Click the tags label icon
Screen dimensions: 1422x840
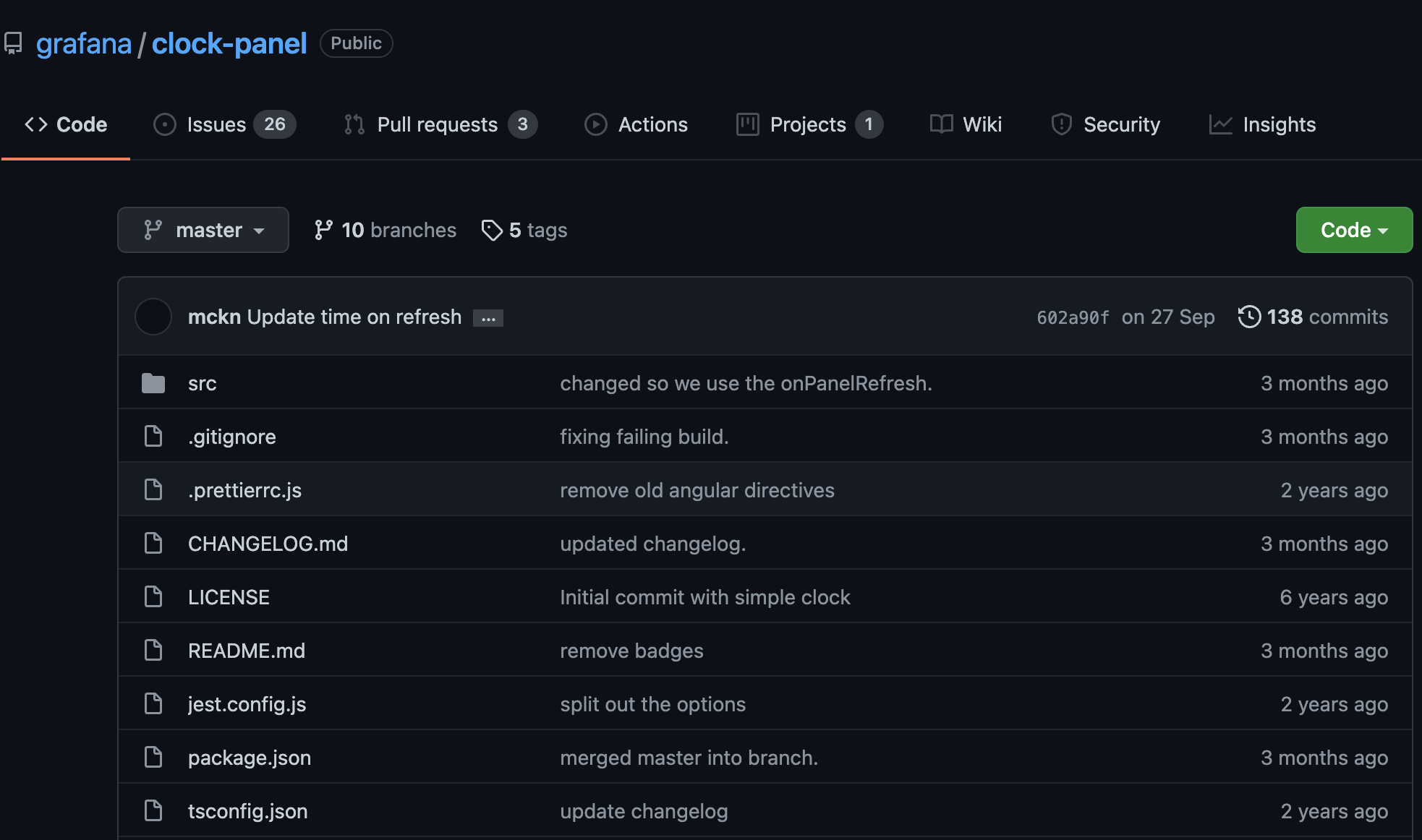[x=492, y=230]
